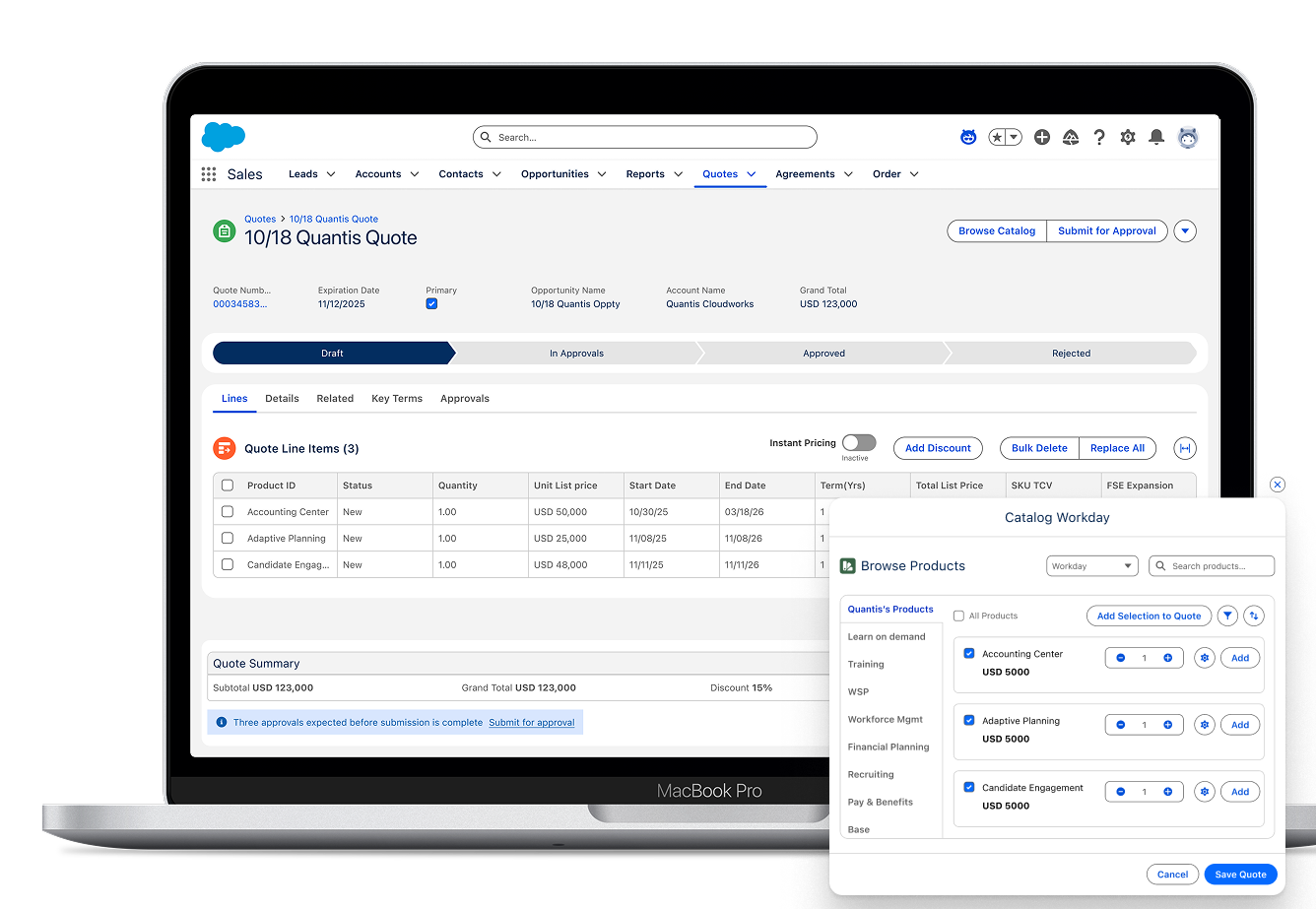Decrease Accounting Center quantity with minus
Image resolution: width=1316 pixels, height=909 pixels.
1121,658
